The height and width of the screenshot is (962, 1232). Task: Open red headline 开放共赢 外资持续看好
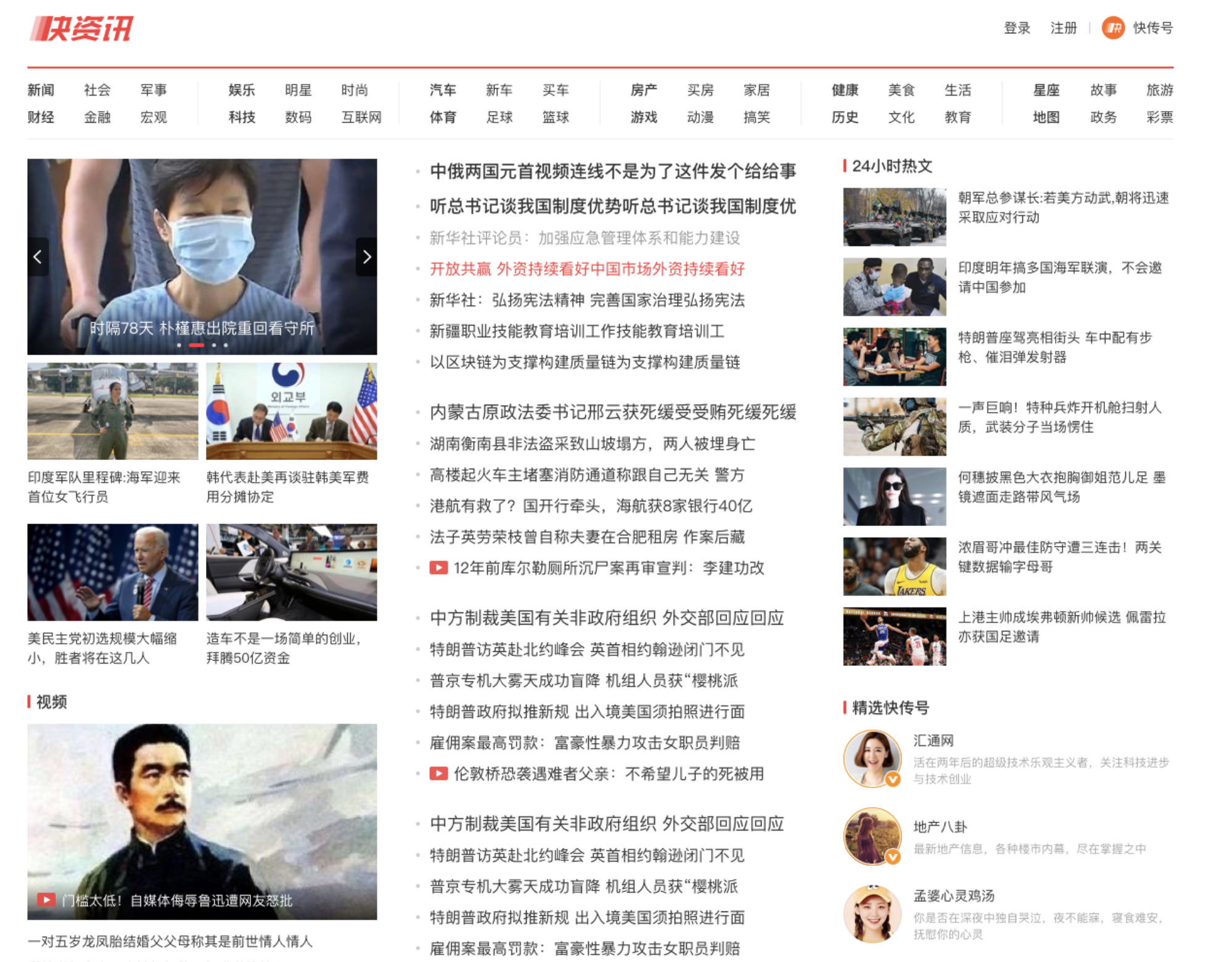[x=587, y=269]
